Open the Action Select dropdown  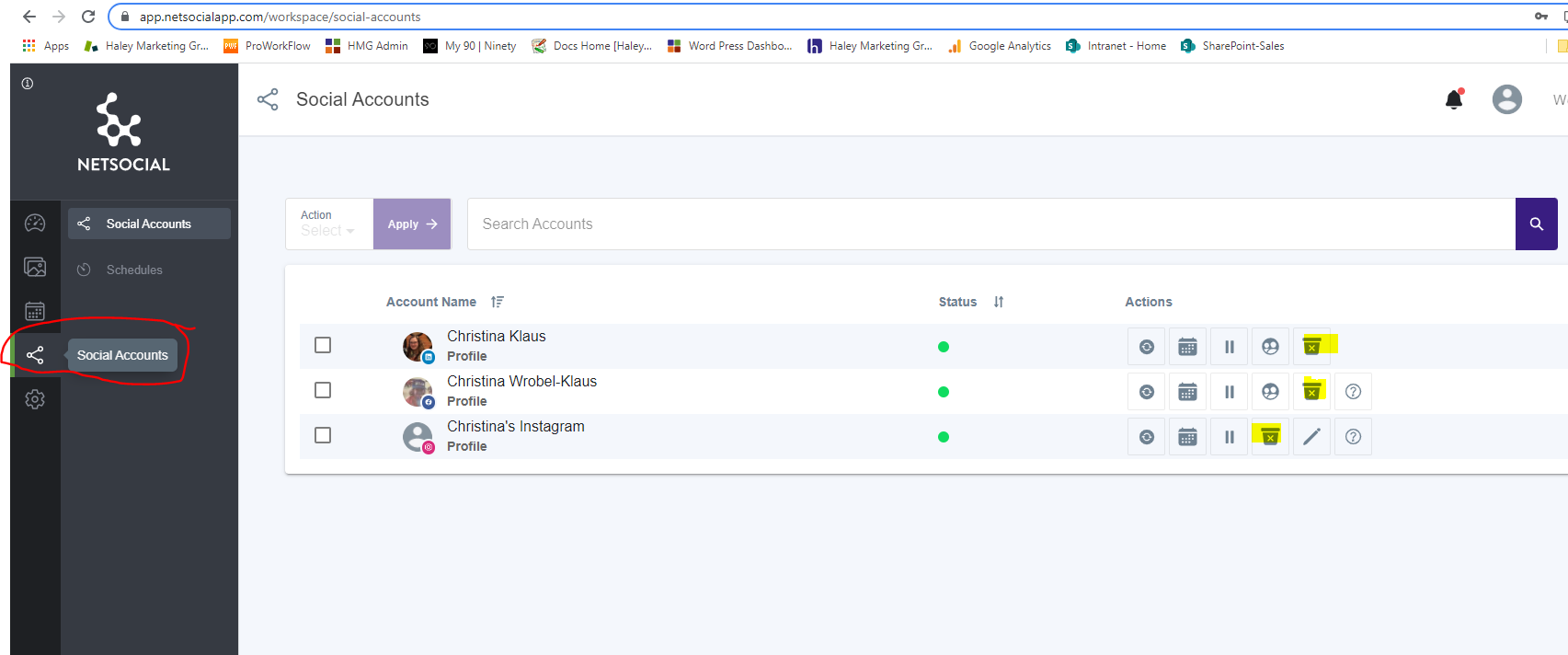pyautogui.click(x=328, y=224)
